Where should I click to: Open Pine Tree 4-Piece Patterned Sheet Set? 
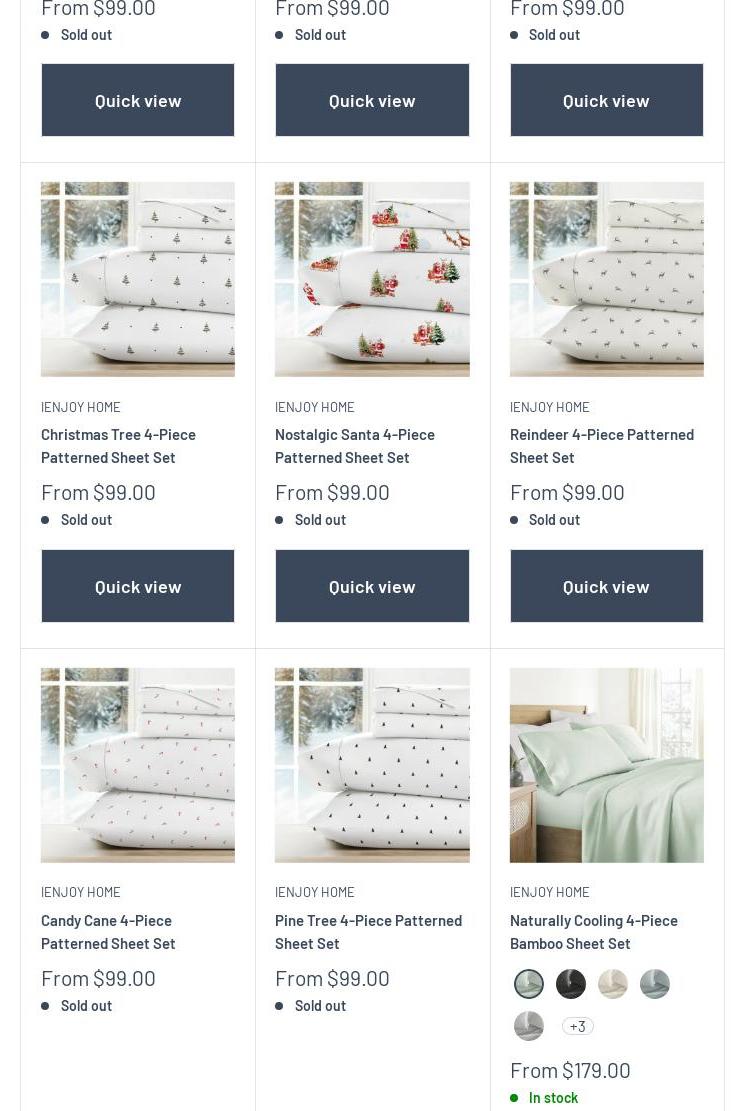(369, 932)
